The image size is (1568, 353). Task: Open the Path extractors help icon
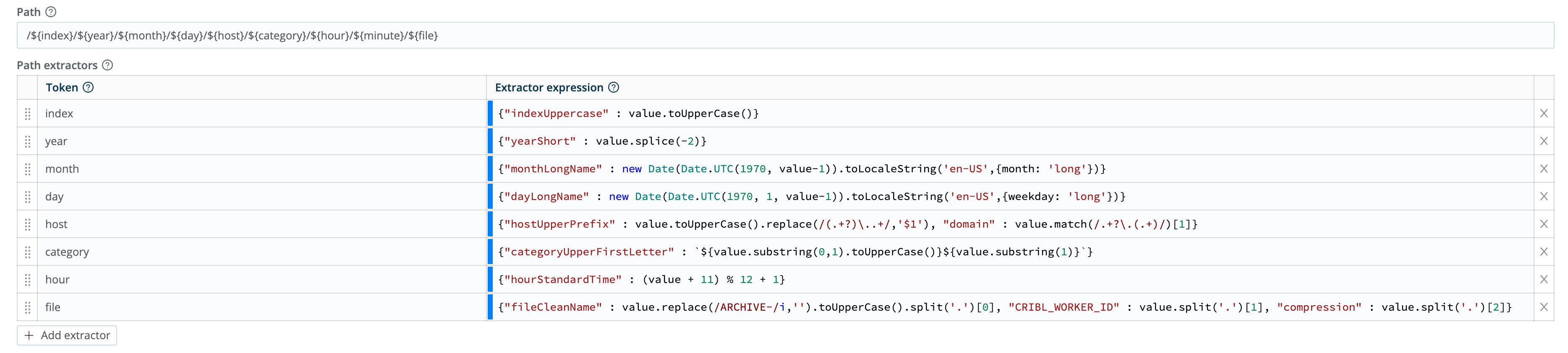click(x=107, y=65)
